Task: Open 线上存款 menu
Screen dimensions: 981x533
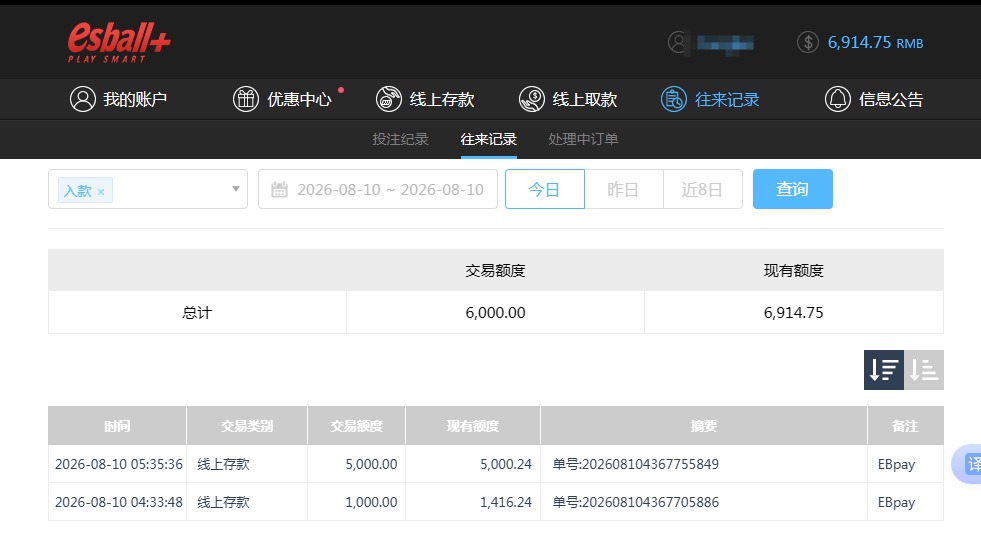Action: 425,99
